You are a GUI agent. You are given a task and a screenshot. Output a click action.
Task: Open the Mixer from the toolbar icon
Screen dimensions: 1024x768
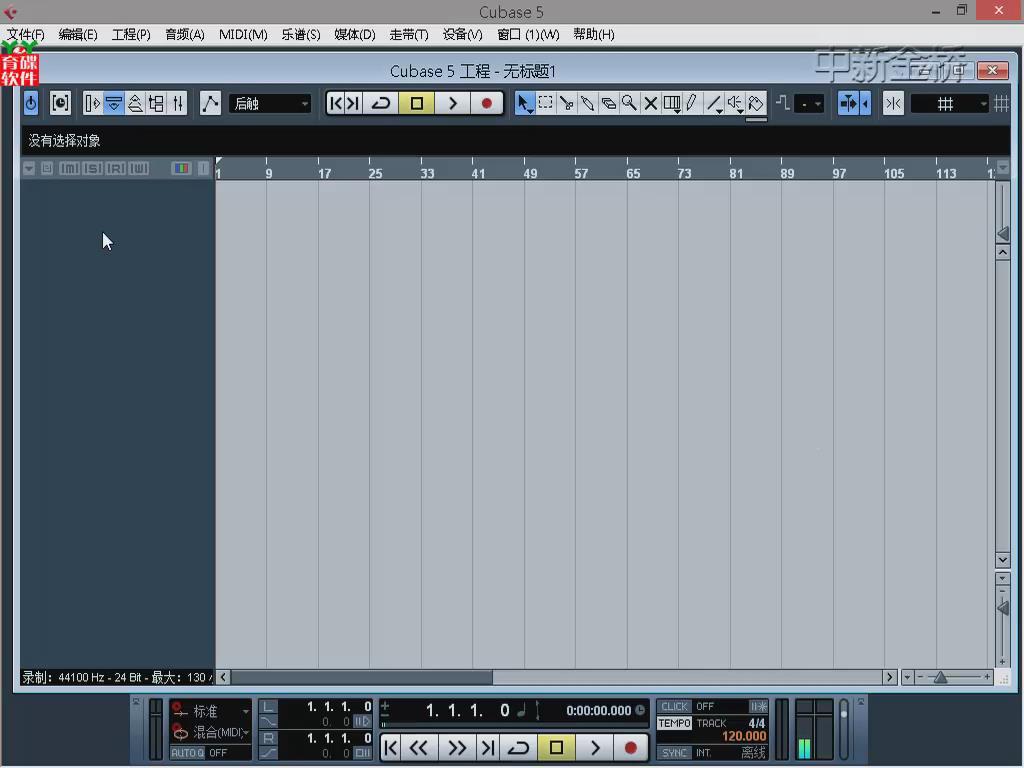point(178,103)
